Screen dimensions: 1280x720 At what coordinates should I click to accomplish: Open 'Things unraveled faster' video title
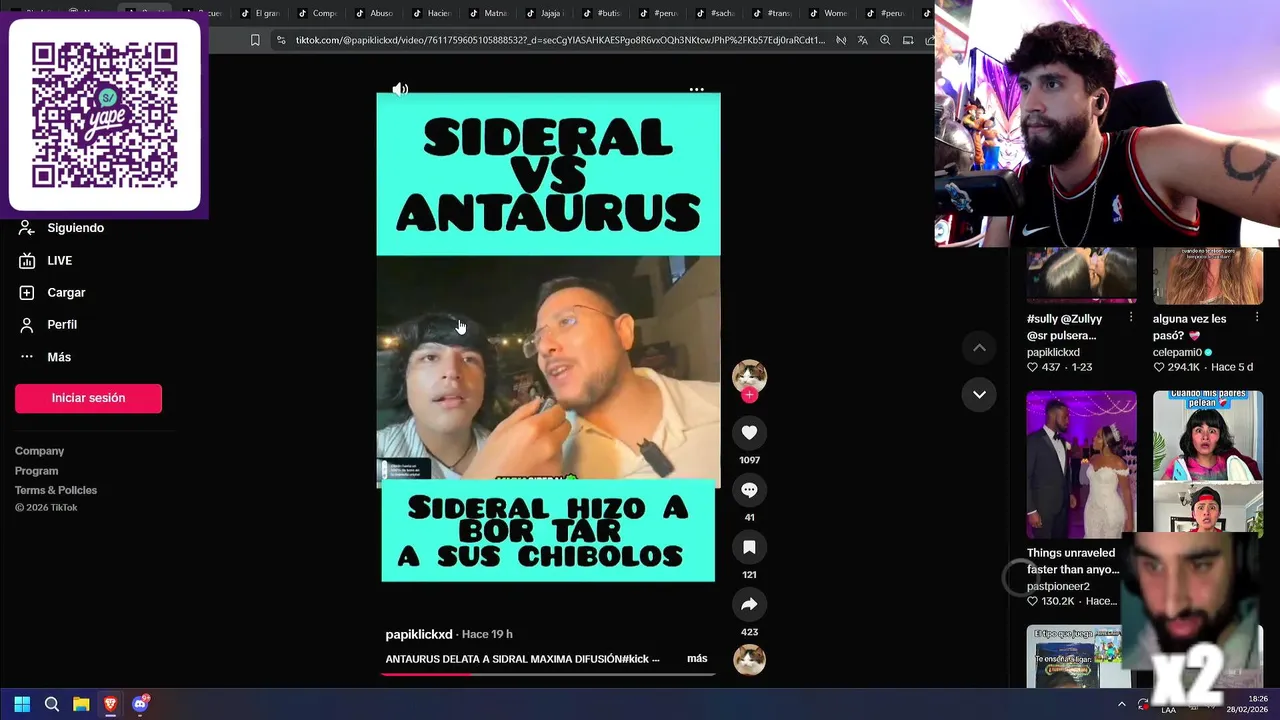[1073, 561]
